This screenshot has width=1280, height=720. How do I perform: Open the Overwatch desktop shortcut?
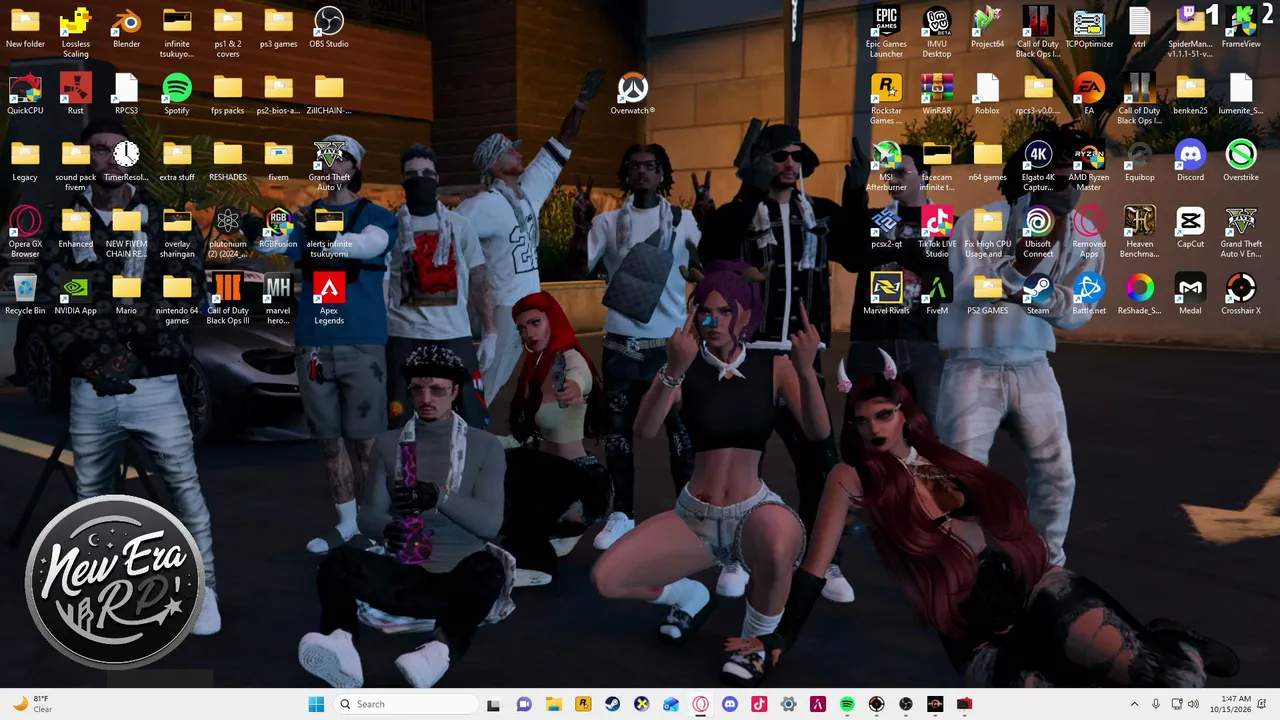tap(632, 94)
